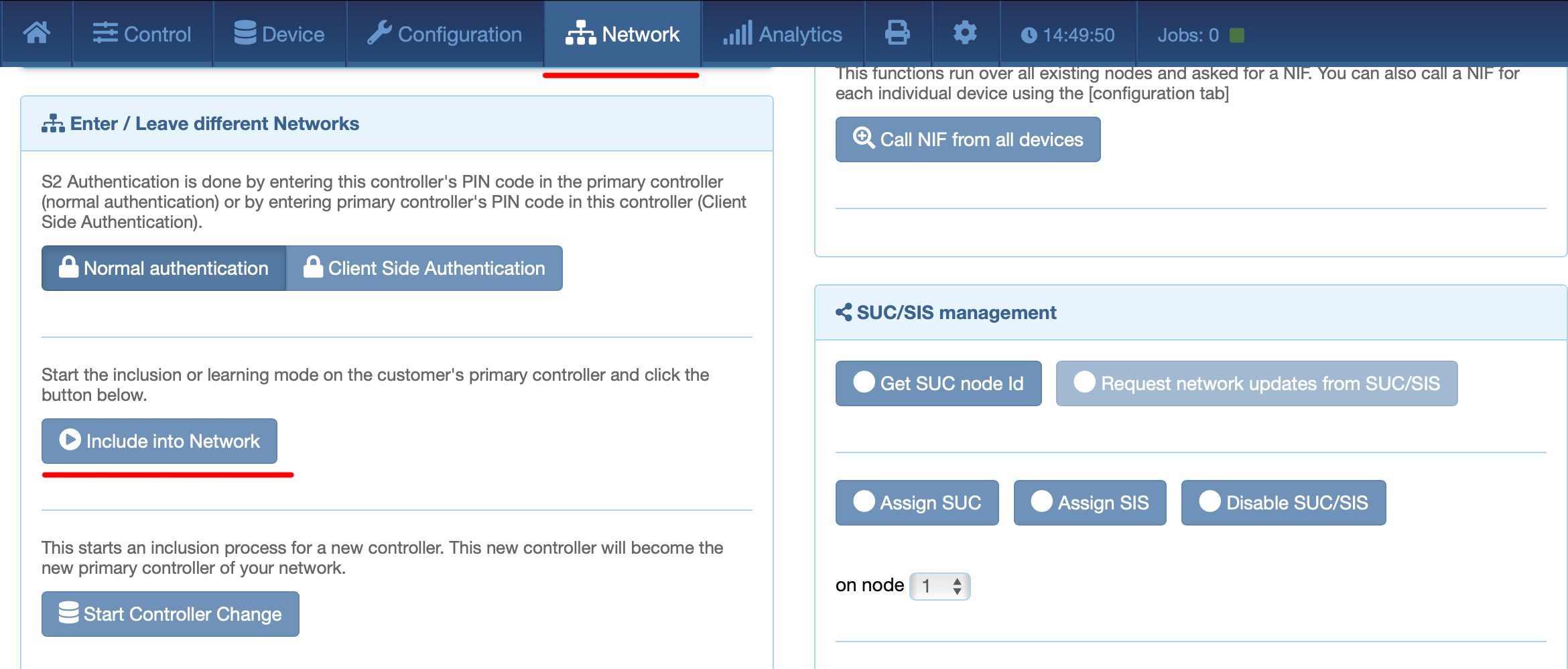Open the Jobs: 0 queue indicator
1568x669 pixels.
coord(1188,35)
